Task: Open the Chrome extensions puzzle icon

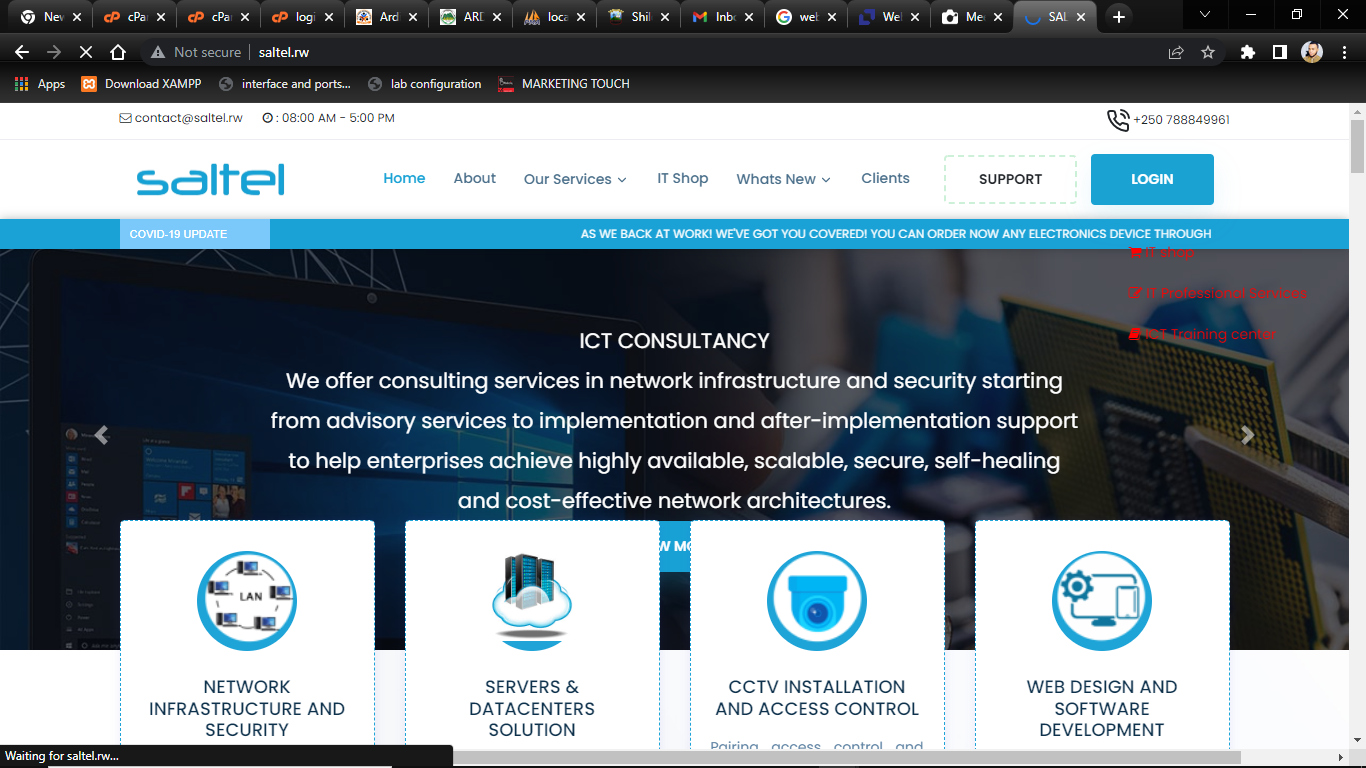Action: click(x=1247, y=52)
